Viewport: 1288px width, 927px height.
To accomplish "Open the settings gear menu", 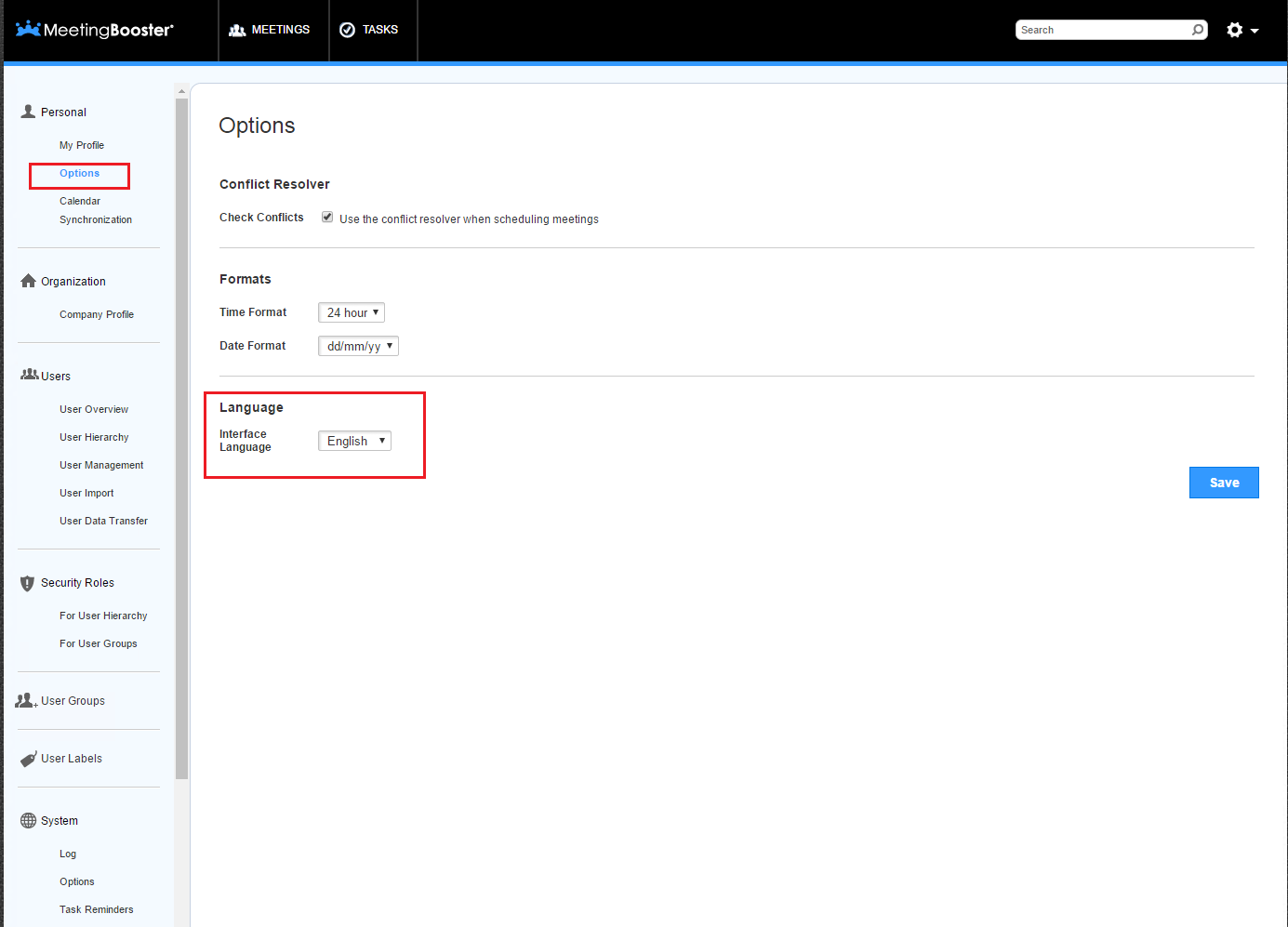I will tap(1236, 29).
